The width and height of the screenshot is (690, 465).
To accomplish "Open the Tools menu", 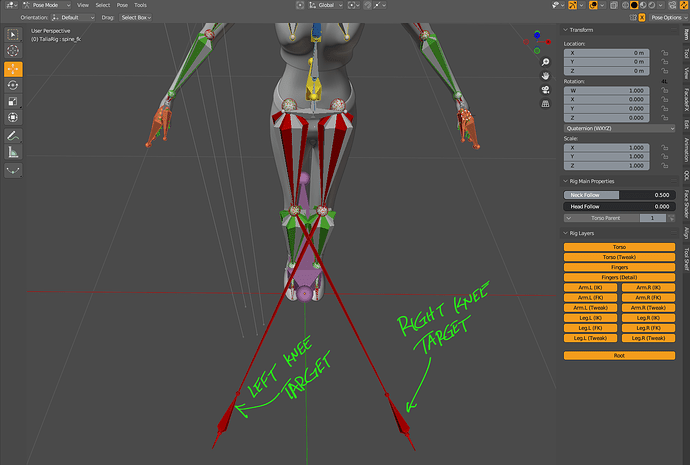I will coord(140,5).
